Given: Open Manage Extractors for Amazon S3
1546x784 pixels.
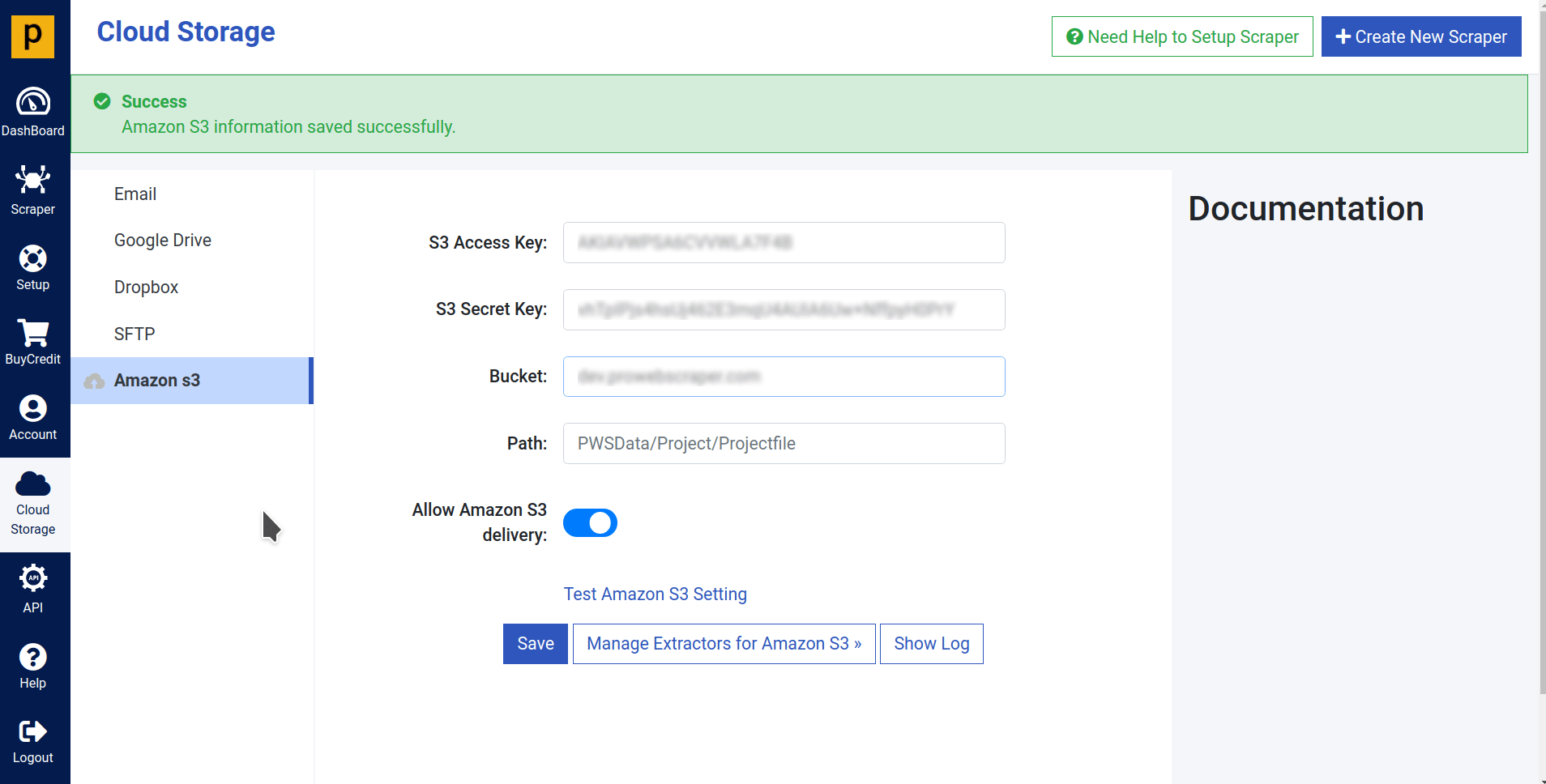Looking at the screenshot, I should click(724, 644).
